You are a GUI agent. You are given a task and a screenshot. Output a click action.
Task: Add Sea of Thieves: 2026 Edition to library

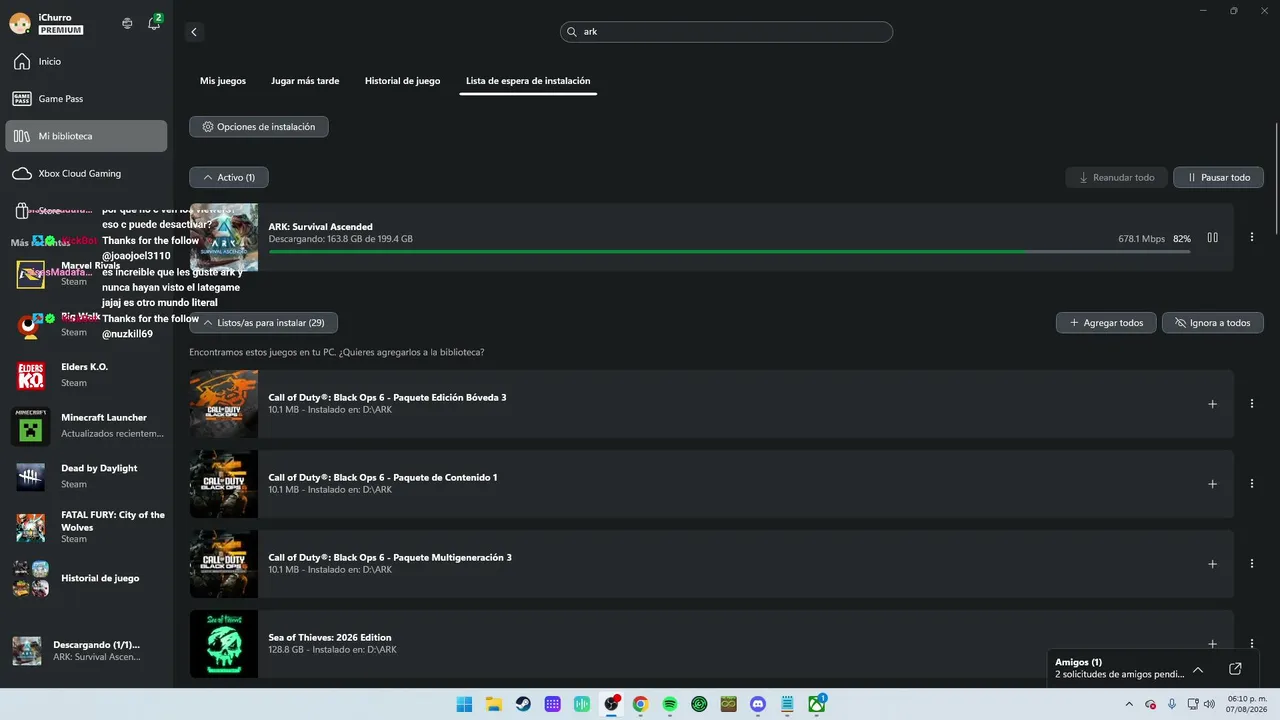(1213, 644)
